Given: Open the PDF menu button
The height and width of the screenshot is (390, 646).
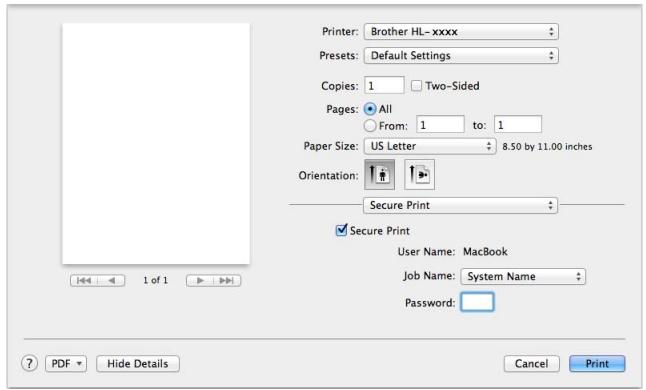Looking at the screenshot, I should 66,364.
